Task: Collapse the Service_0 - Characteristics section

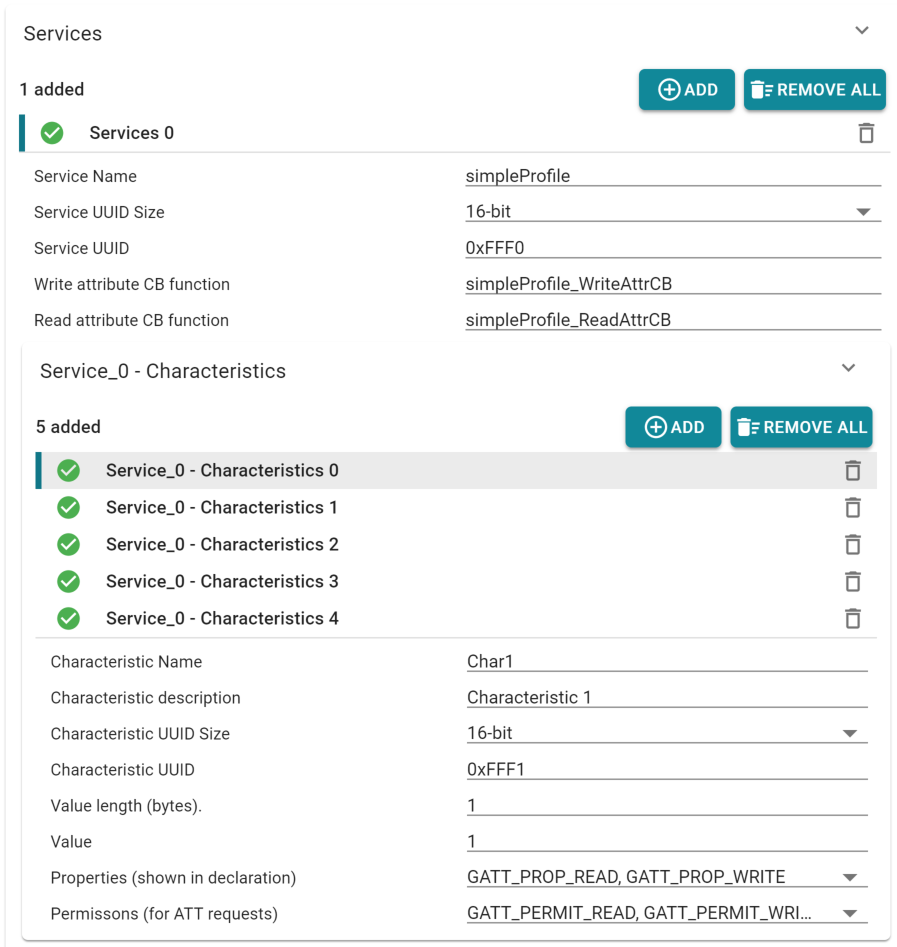Action: point(848,367)
